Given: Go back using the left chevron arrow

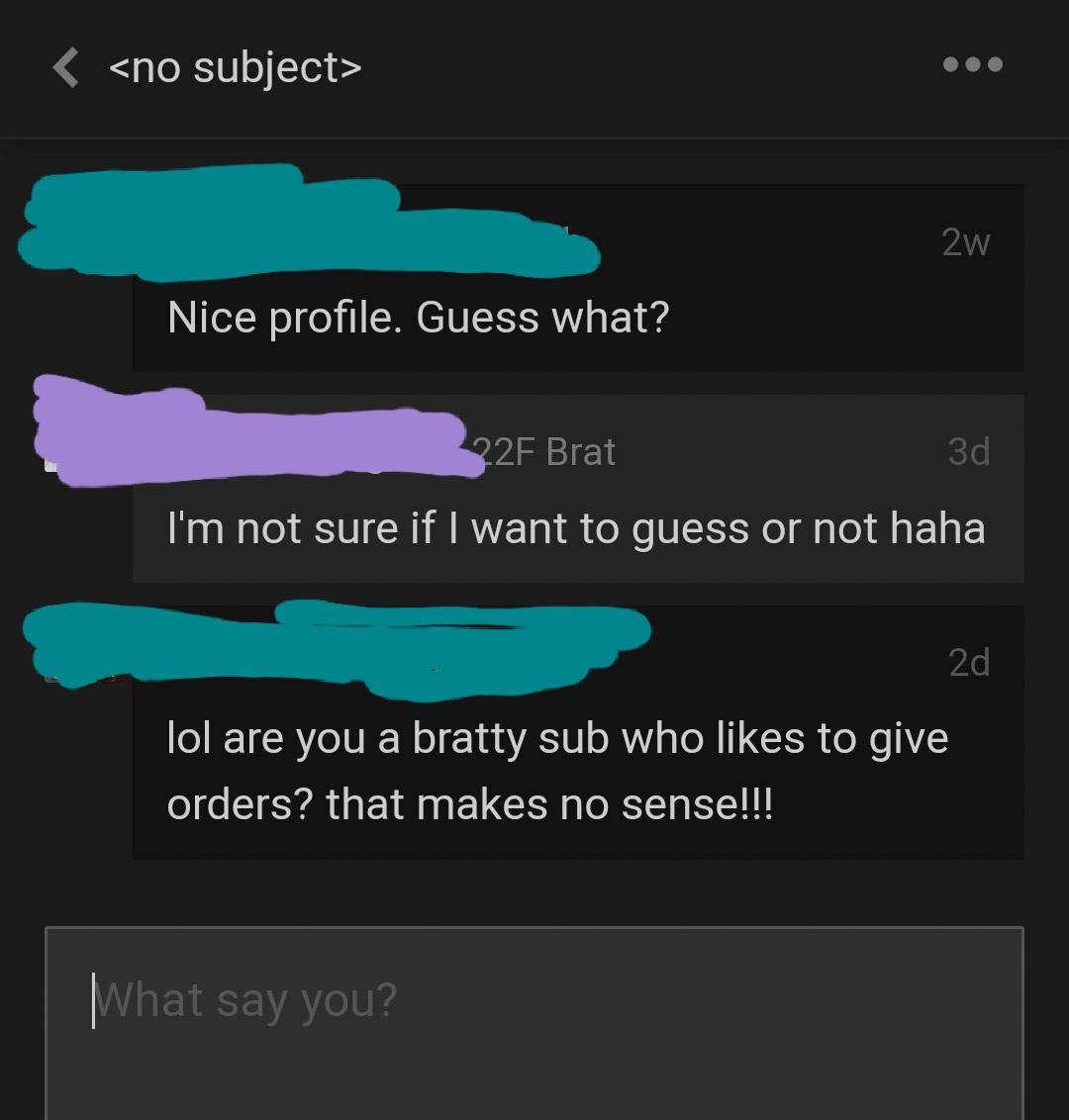Looking at the screenshot, I should (x=66, y=68).
